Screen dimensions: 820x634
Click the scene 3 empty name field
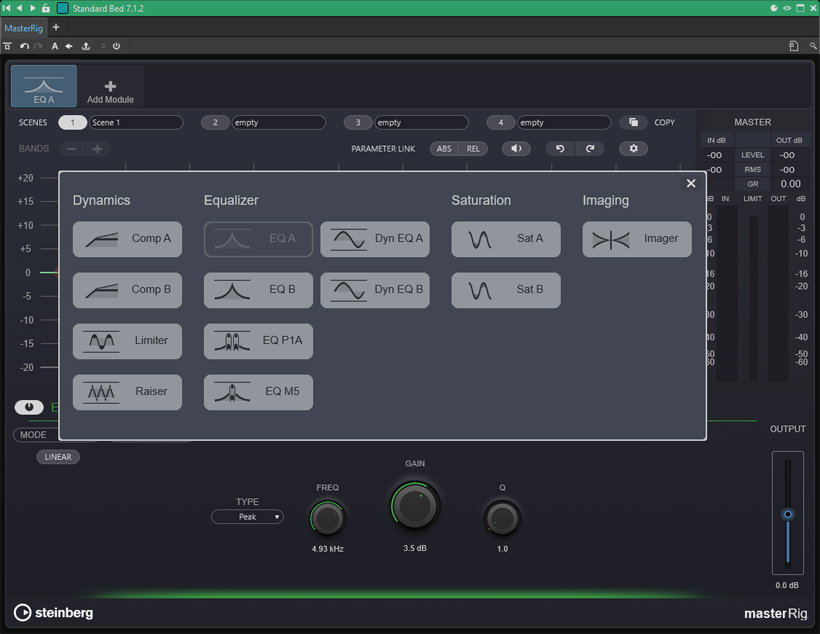tap(422, 122)
